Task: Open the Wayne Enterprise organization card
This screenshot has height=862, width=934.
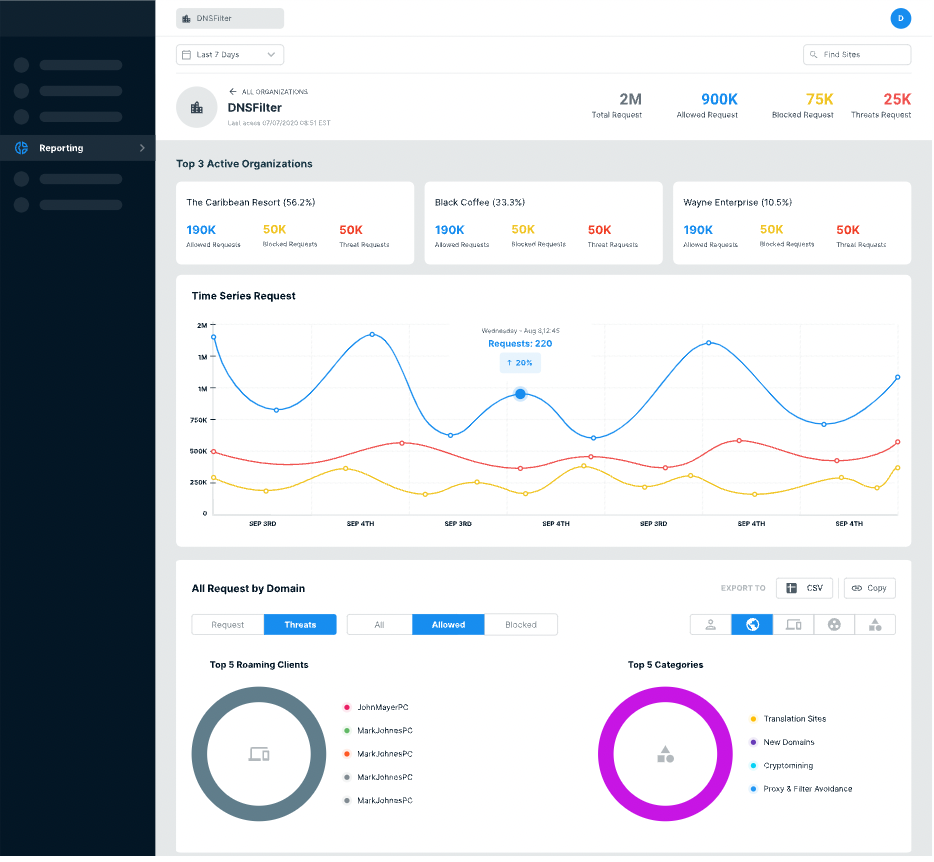Action: click(793, 223)
